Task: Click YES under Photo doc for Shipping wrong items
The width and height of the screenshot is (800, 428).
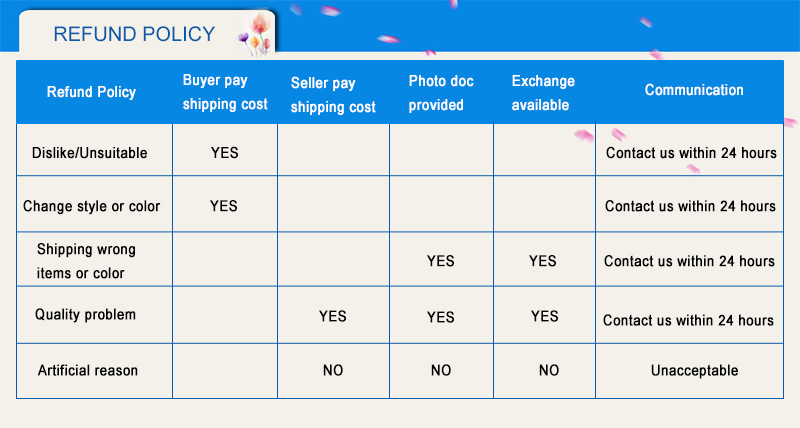Action: pos(440,261)
